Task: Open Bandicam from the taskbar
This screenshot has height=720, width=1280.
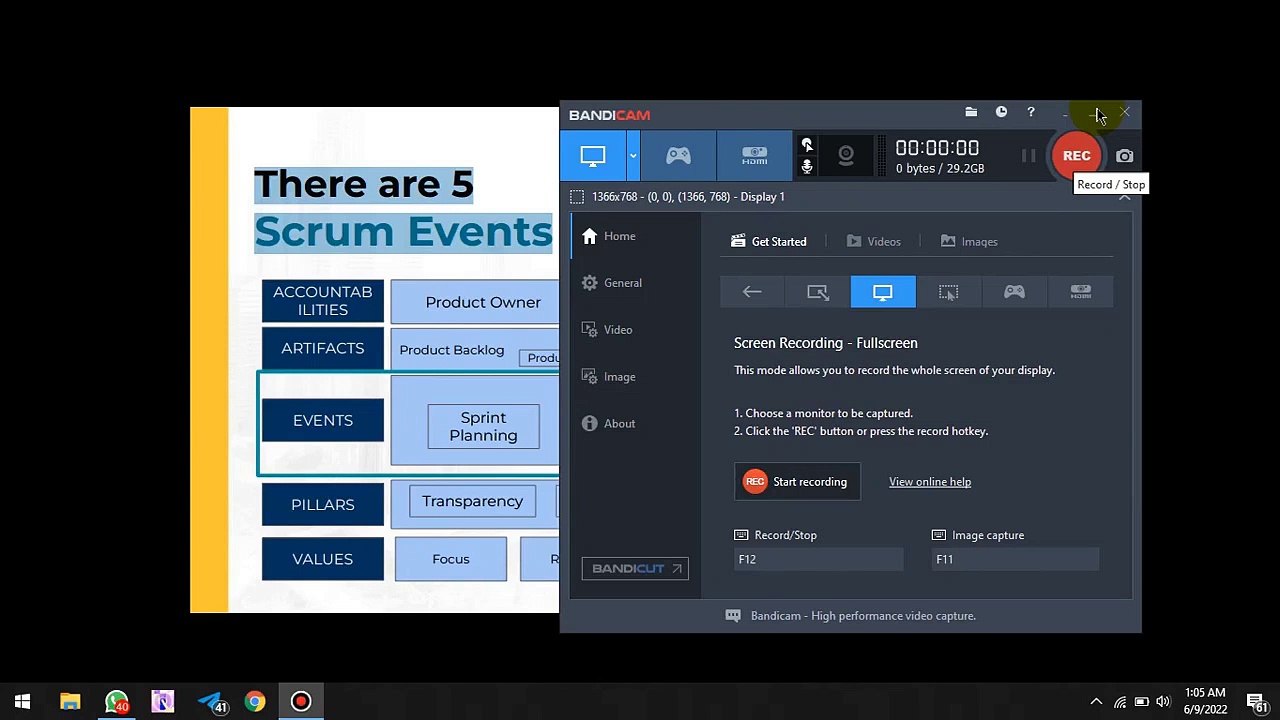Action: [x=301, y=702]
